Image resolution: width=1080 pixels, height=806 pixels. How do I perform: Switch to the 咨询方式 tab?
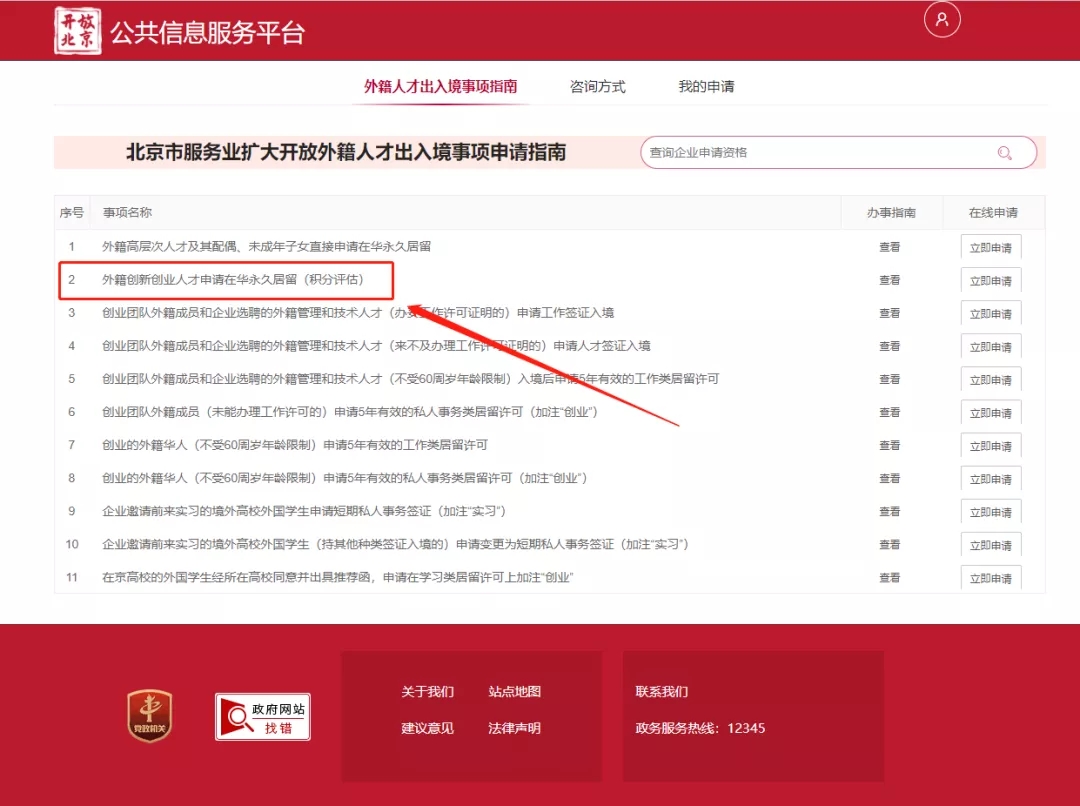click(597, 87)
